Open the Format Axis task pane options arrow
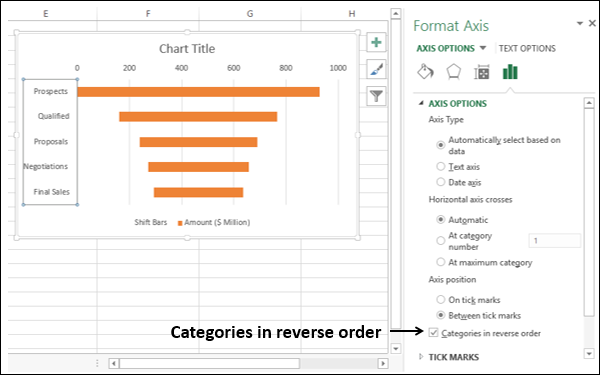The image size is (600, 375). pyautogui.click(x=580, y=24)
